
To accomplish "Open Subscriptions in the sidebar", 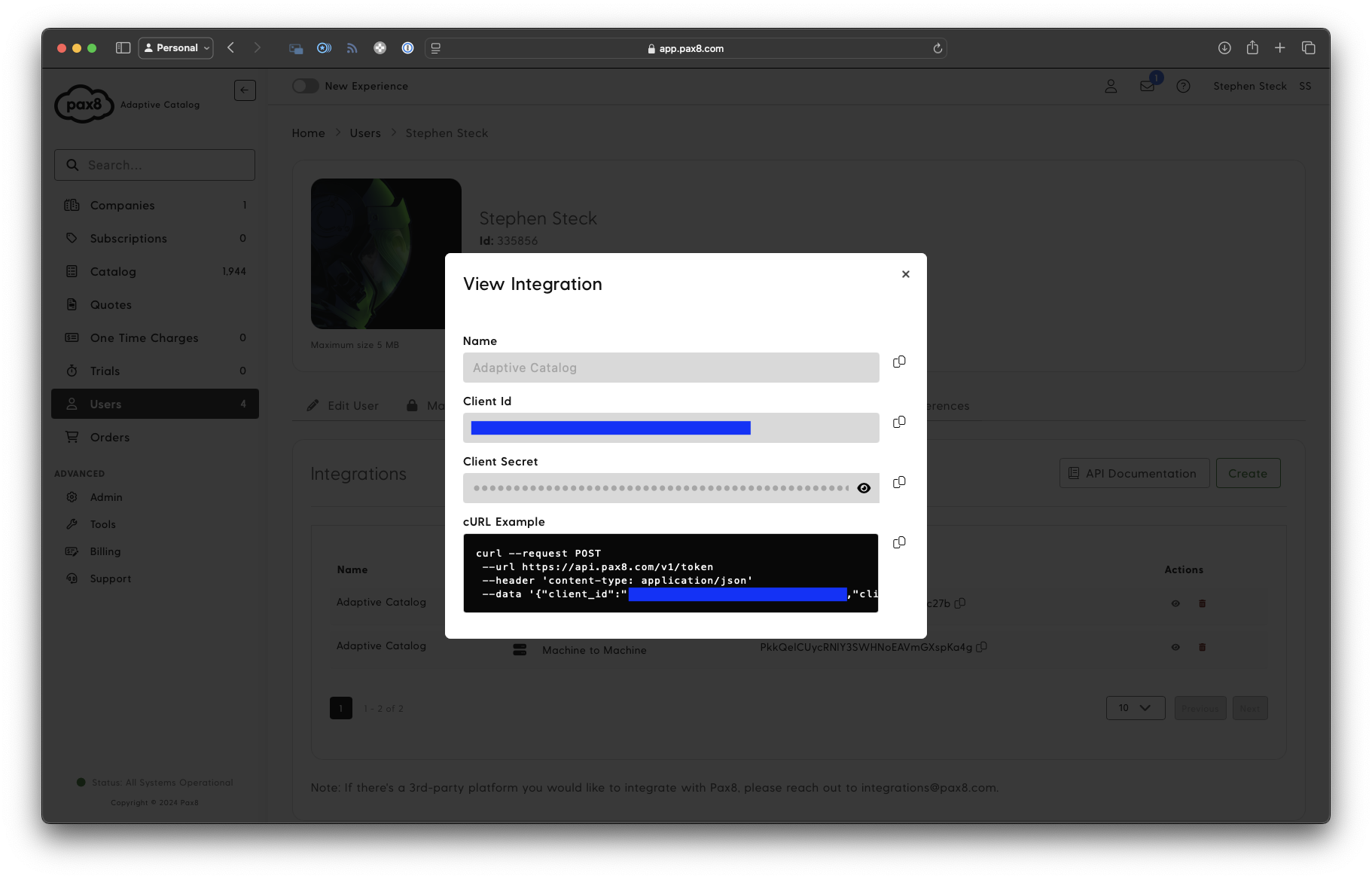I will [x=155, y=238].
